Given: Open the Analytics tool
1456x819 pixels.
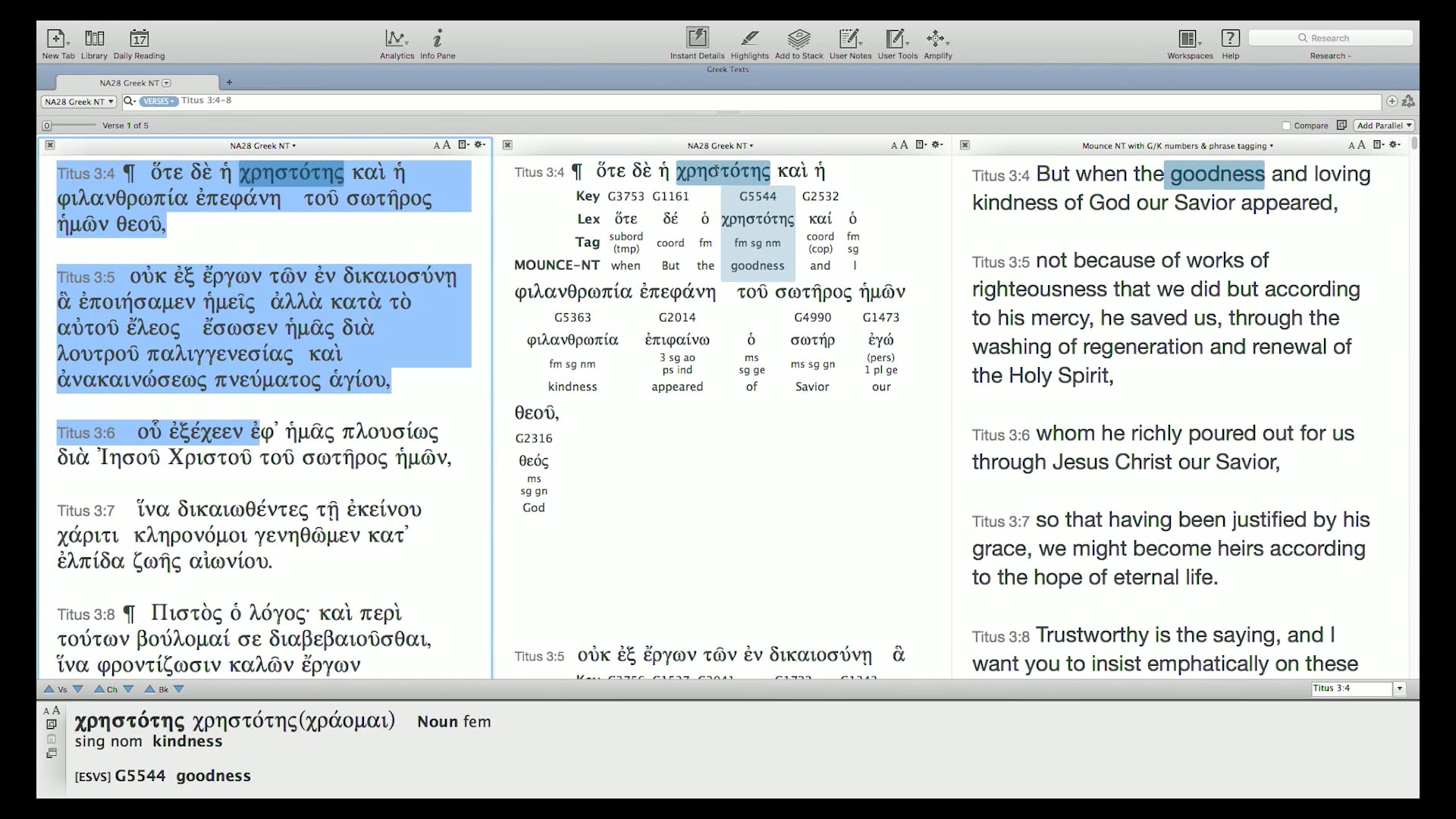Looking at the screenshot, I should pyautogui.click(x=397, y=39).
